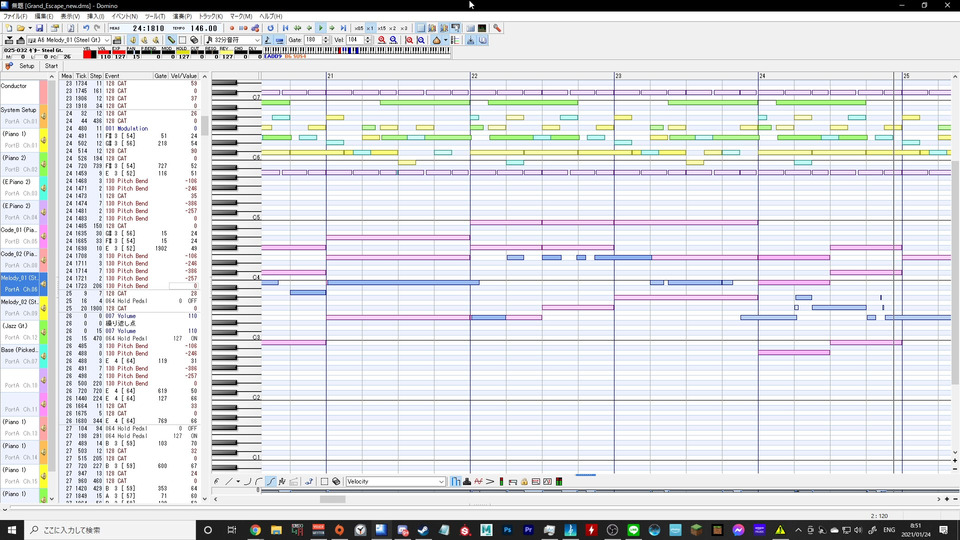Adjust the Vel value stepper arrows
The width and height of the screenshot is (960, 540).
coord(368,40)
